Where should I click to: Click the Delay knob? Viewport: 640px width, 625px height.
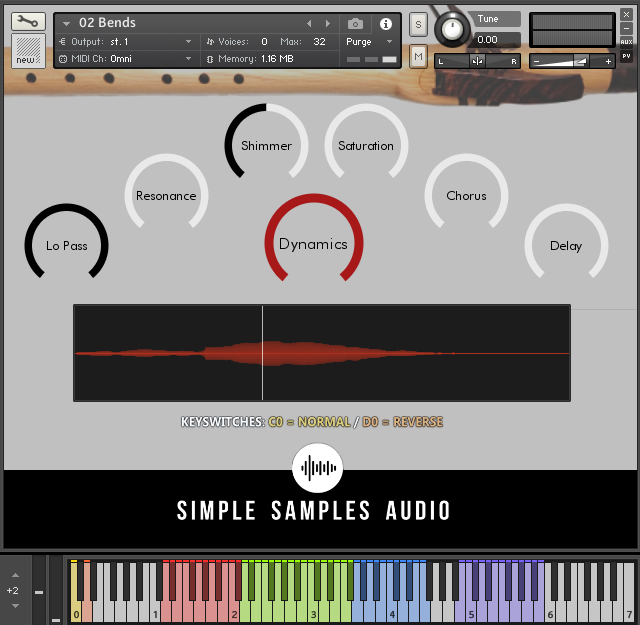click(x=566, y=242)
